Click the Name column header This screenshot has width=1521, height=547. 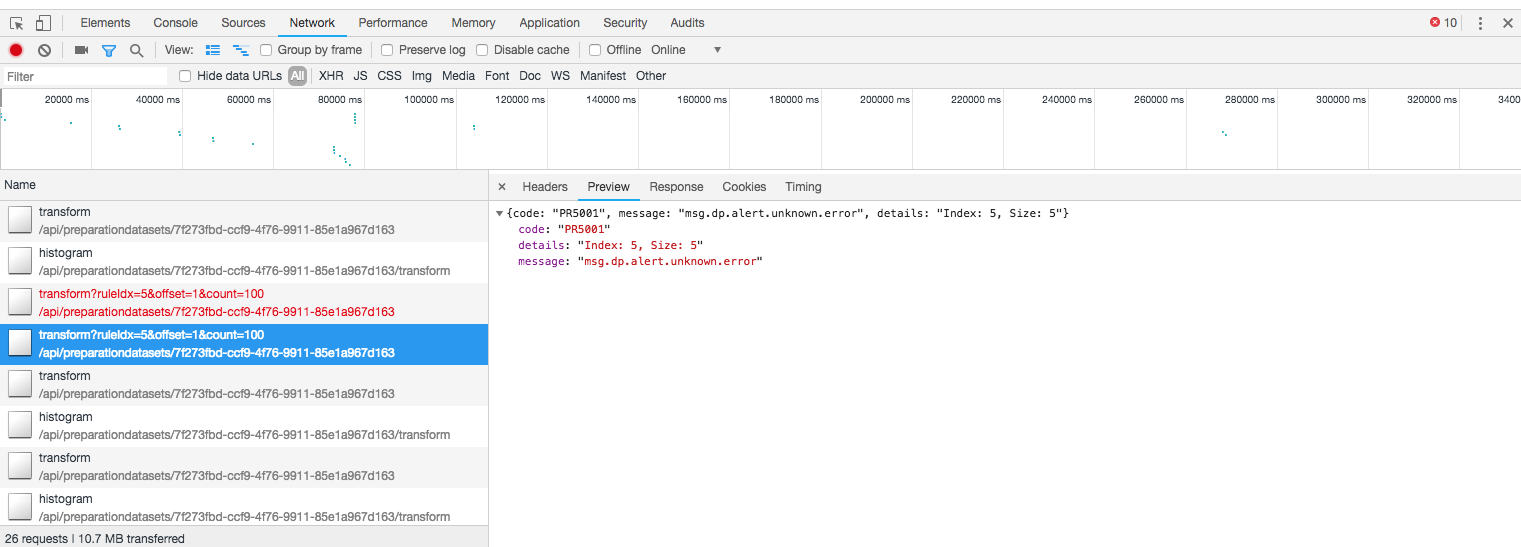point(244,185)
